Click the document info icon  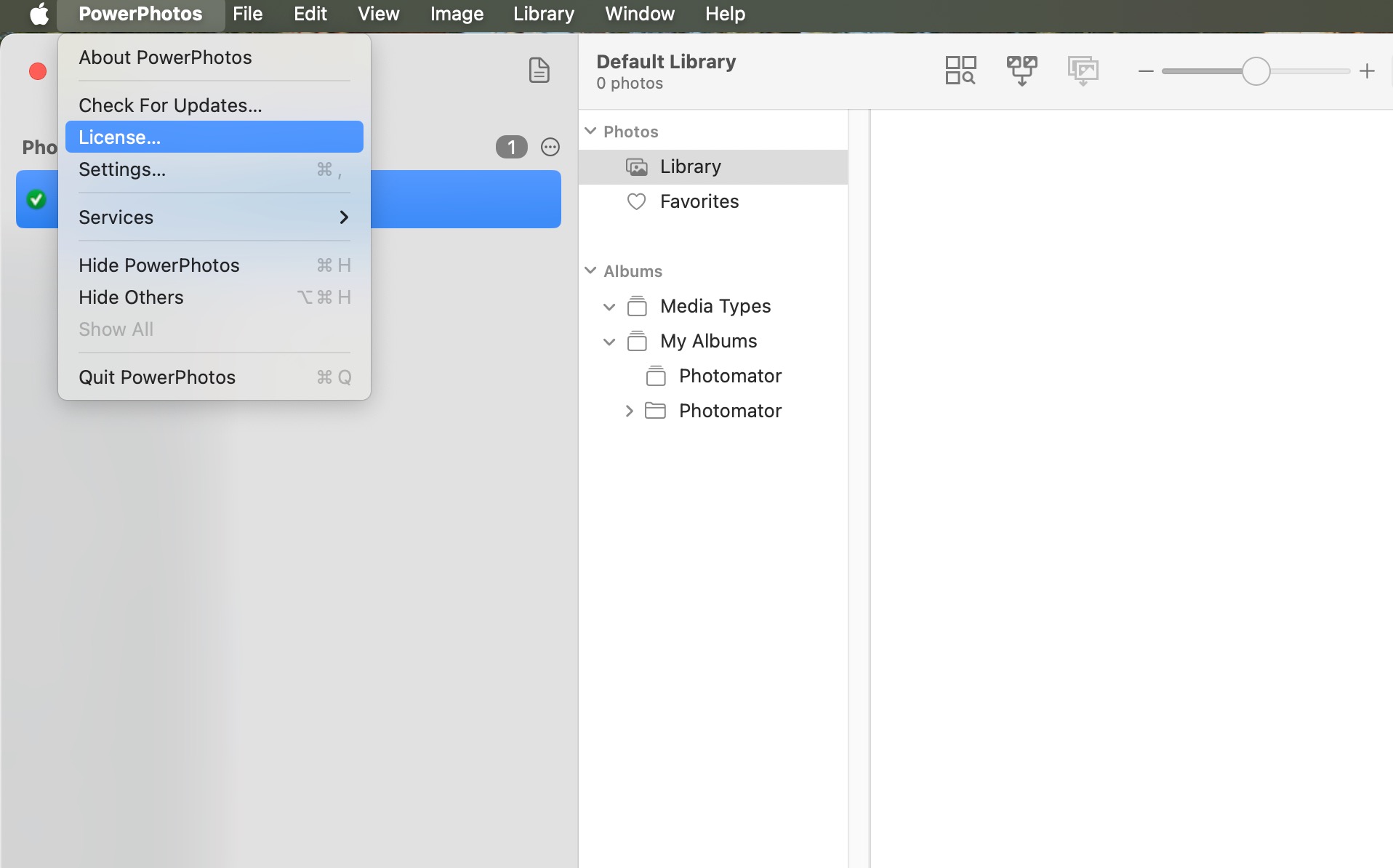coord(539,71)
